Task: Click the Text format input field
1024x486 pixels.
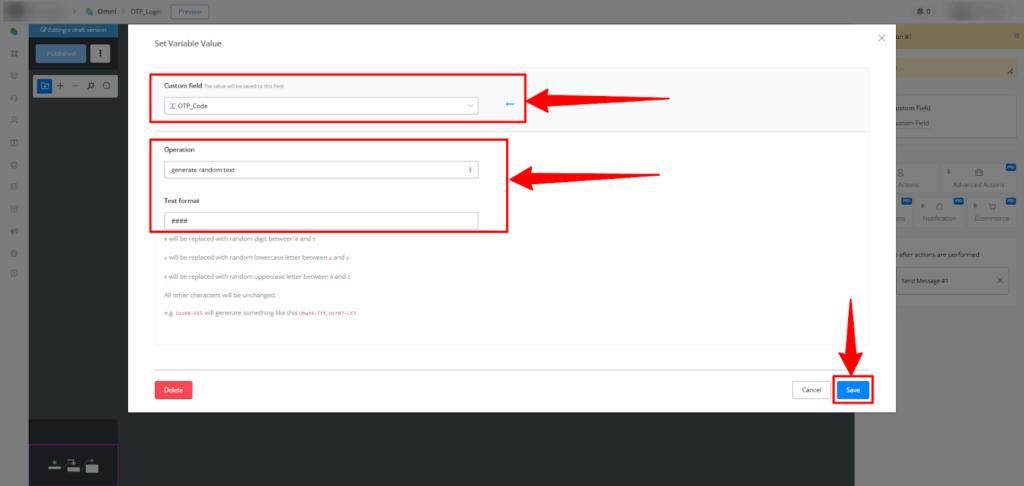Action: (320, 220)
